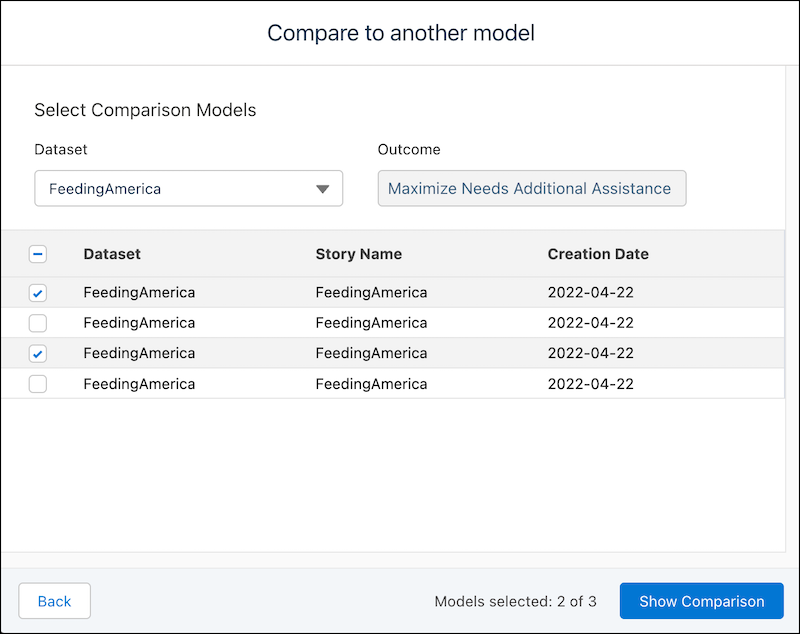This screenshot has height=634, width=800.
Task: Click the Back button
Action: click(x=55, y=601)
